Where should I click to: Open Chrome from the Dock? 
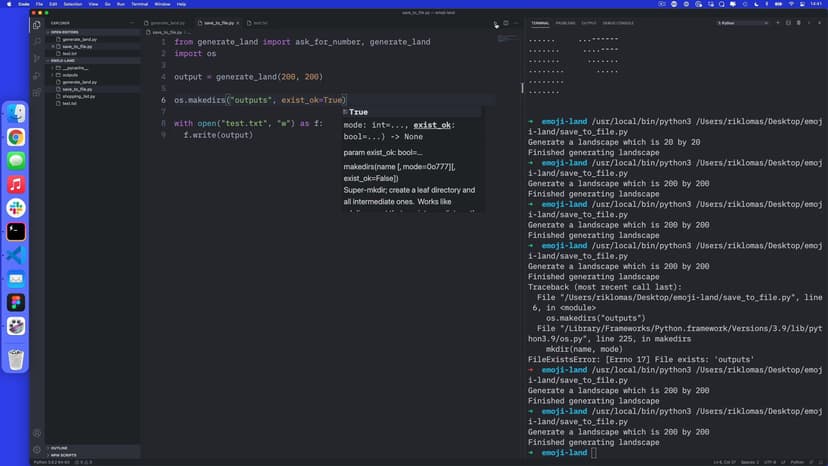point(16,137)
